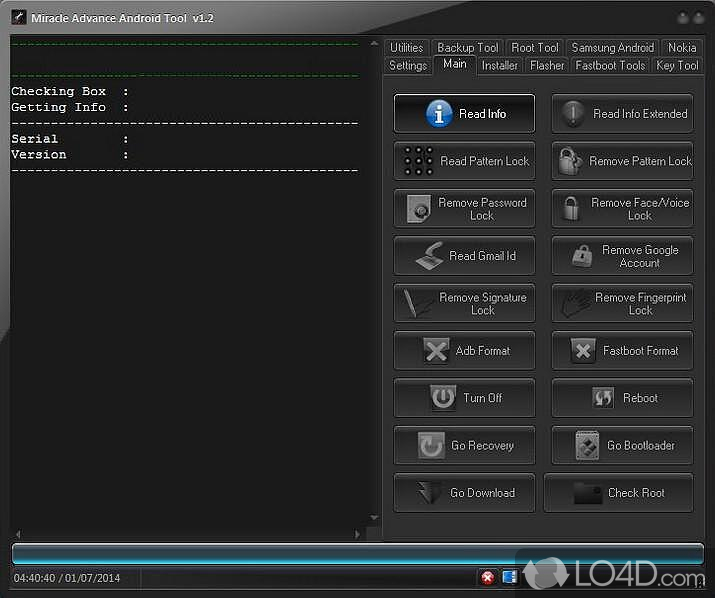715x598 pixels.
Task: Click the blue info icon on Read Info
Action: 439,114
